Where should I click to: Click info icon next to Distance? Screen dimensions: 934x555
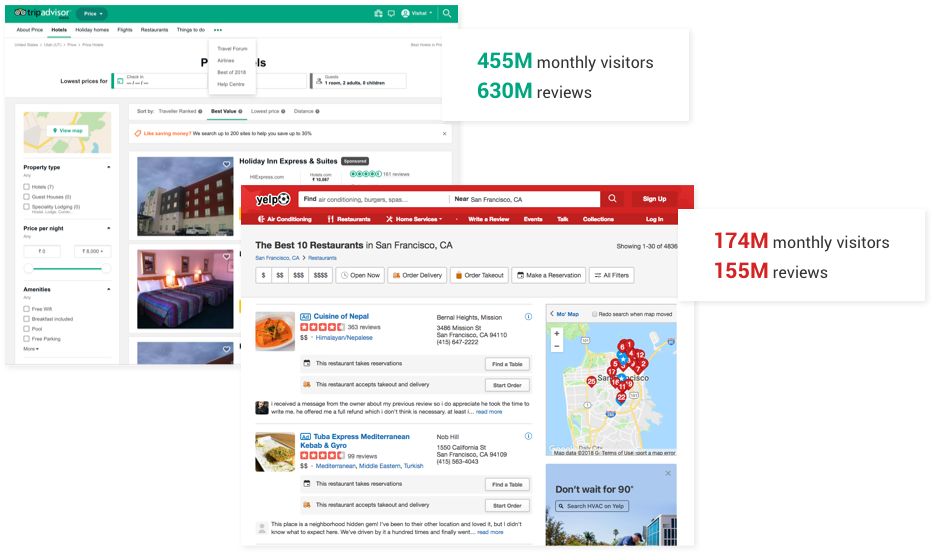click(x=317, y=111)
